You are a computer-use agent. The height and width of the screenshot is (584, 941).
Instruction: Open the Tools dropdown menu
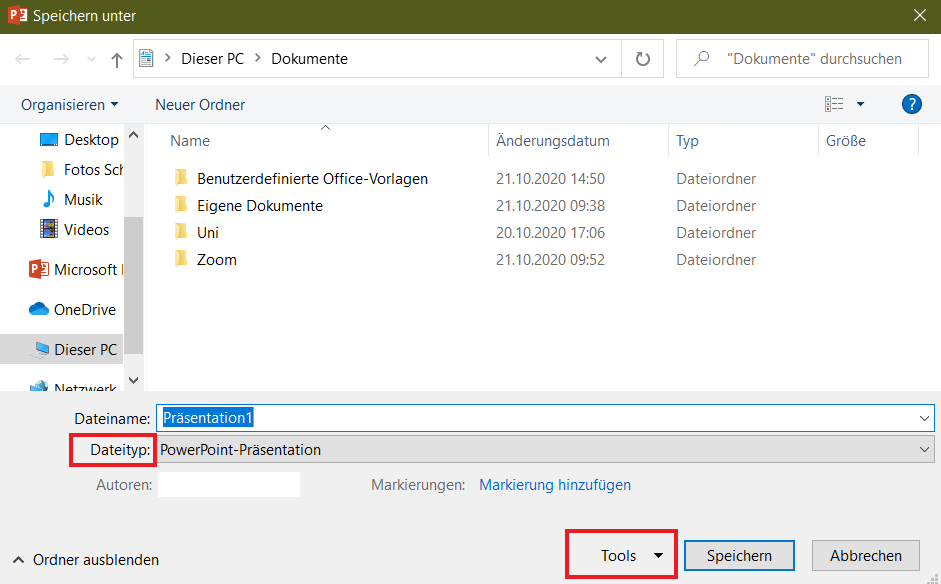[631, 556]
